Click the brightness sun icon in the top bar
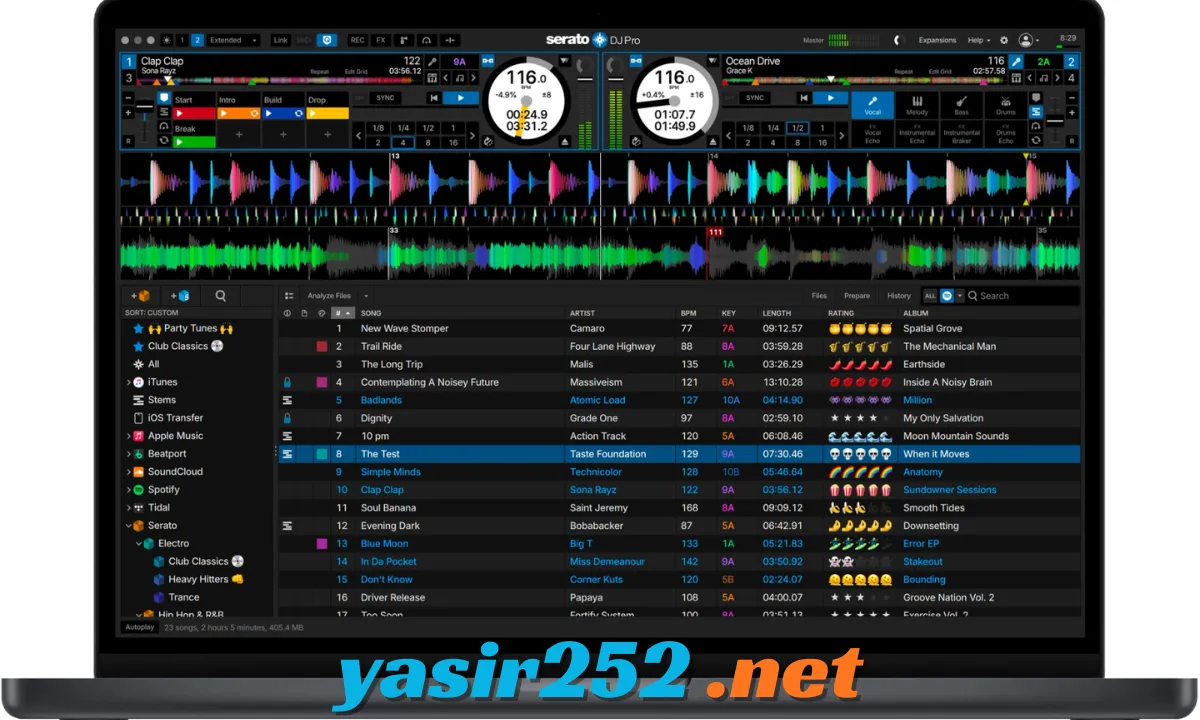 tap(166, 40)
